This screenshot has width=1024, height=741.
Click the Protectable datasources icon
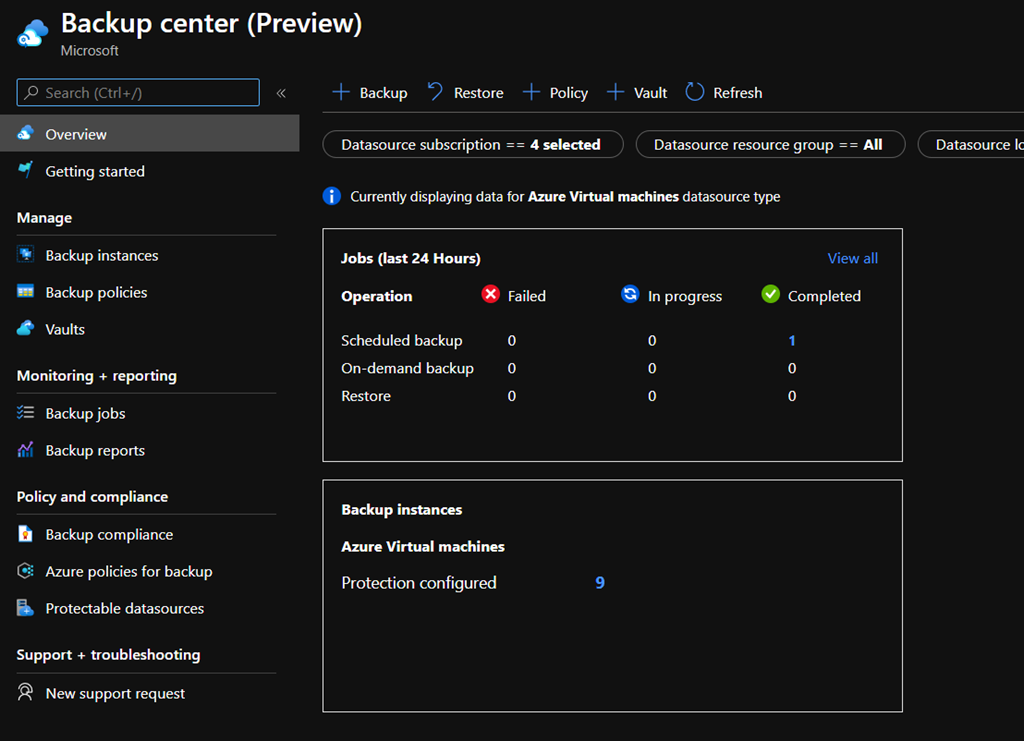(x=26, y=608)
